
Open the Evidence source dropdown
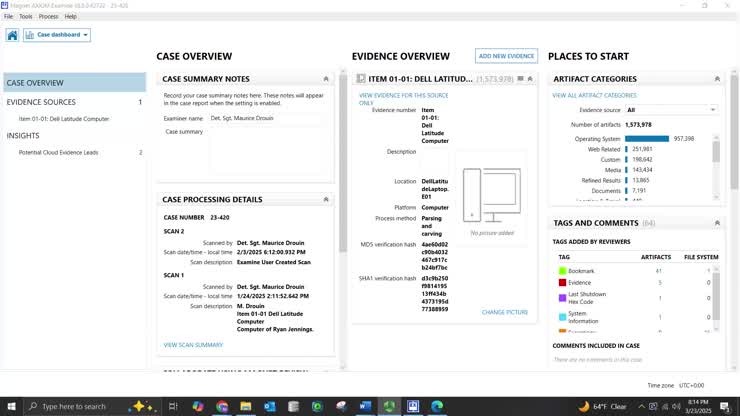[671, 110]
